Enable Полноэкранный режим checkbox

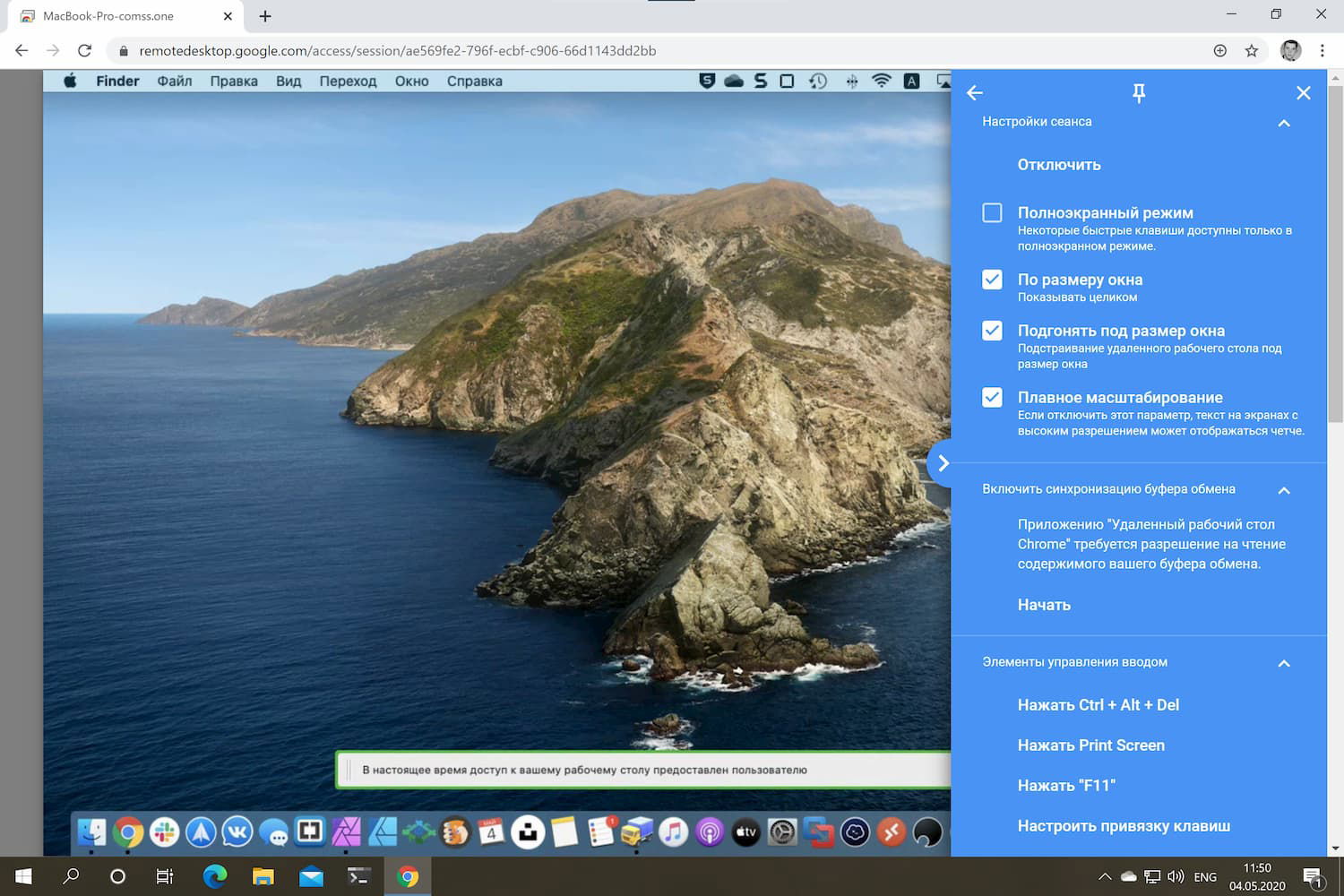click(x=992, y=213)
